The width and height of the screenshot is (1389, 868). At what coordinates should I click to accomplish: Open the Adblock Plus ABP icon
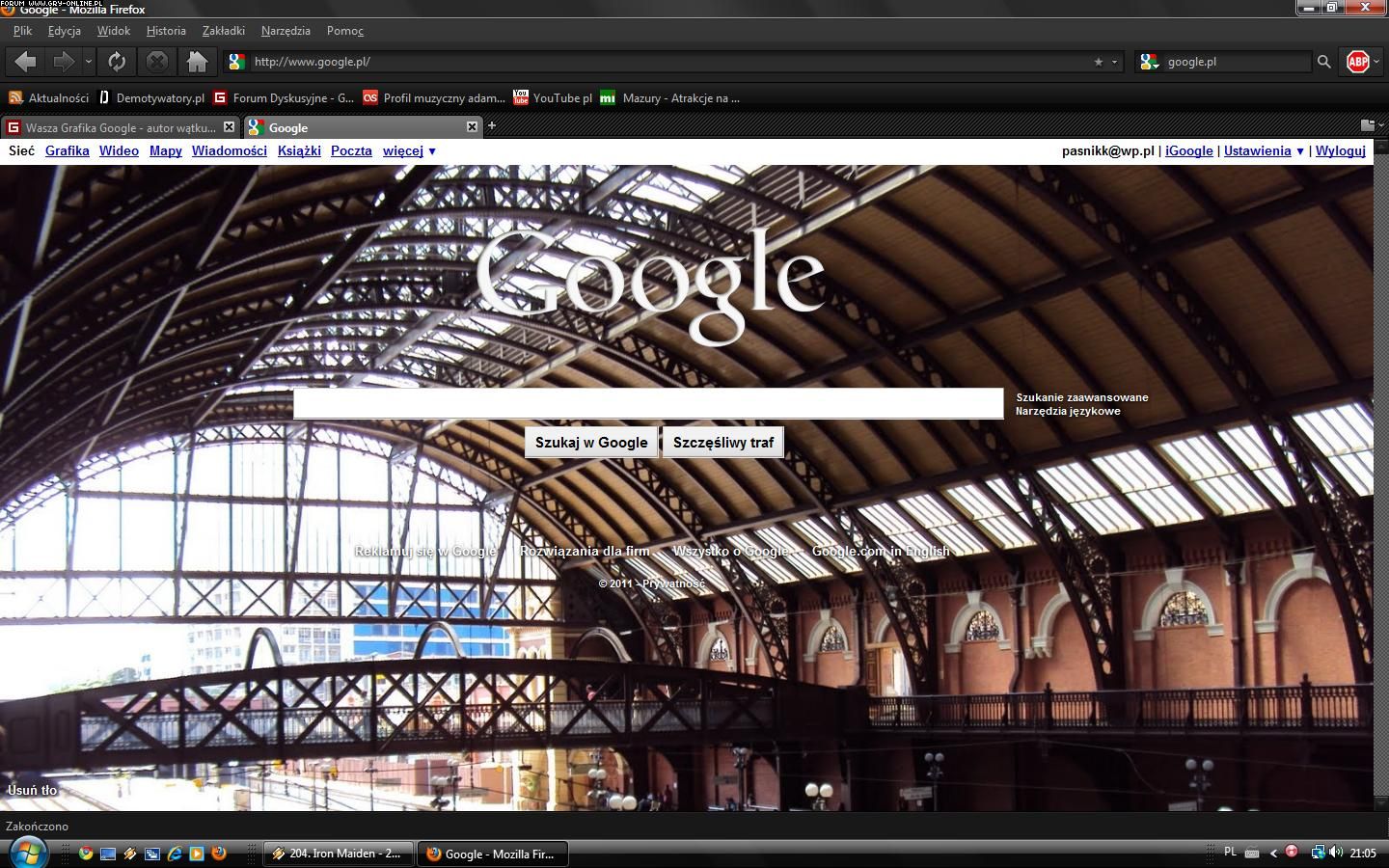(1357, 62)
